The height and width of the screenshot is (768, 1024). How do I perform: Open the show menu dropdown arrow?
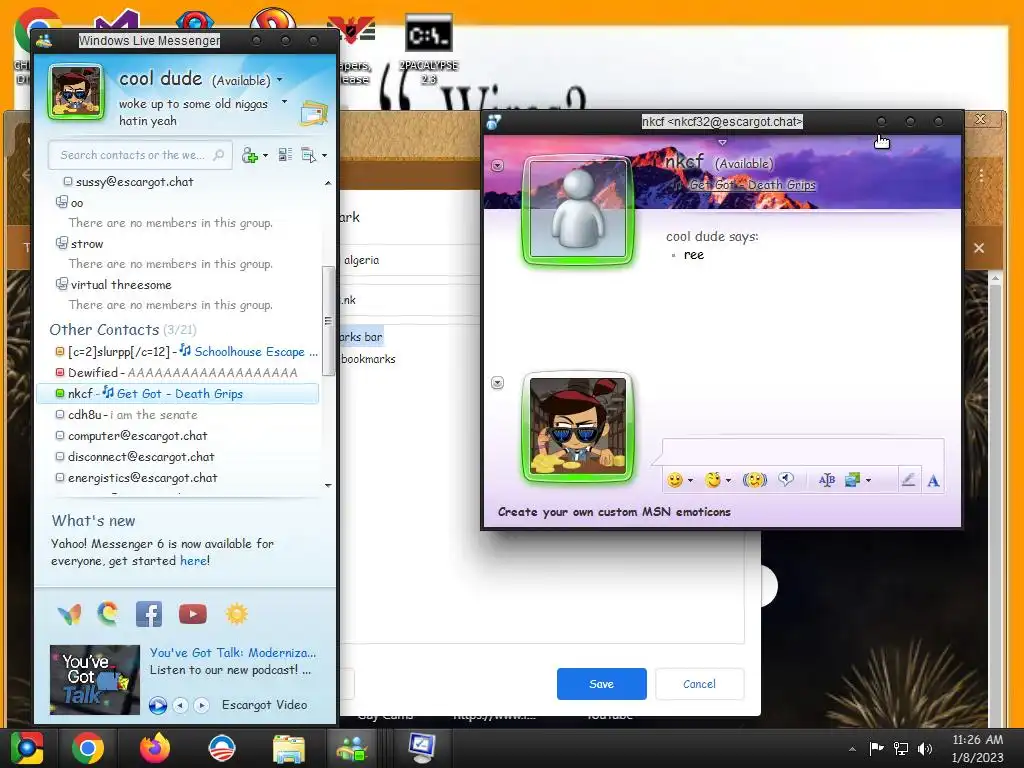pos(325,155)
